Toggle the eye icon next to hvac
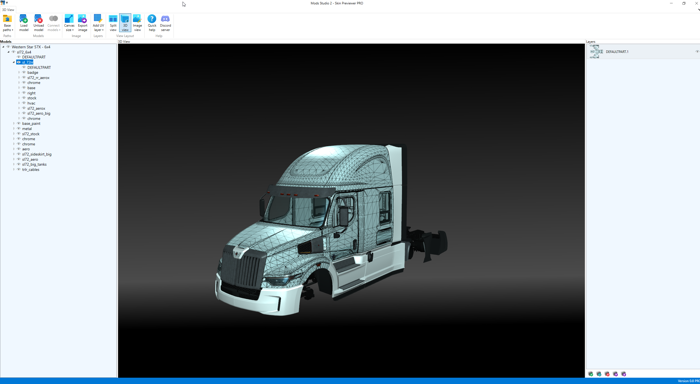This screenshot has width=700, height=384. (x=24, y=103)
